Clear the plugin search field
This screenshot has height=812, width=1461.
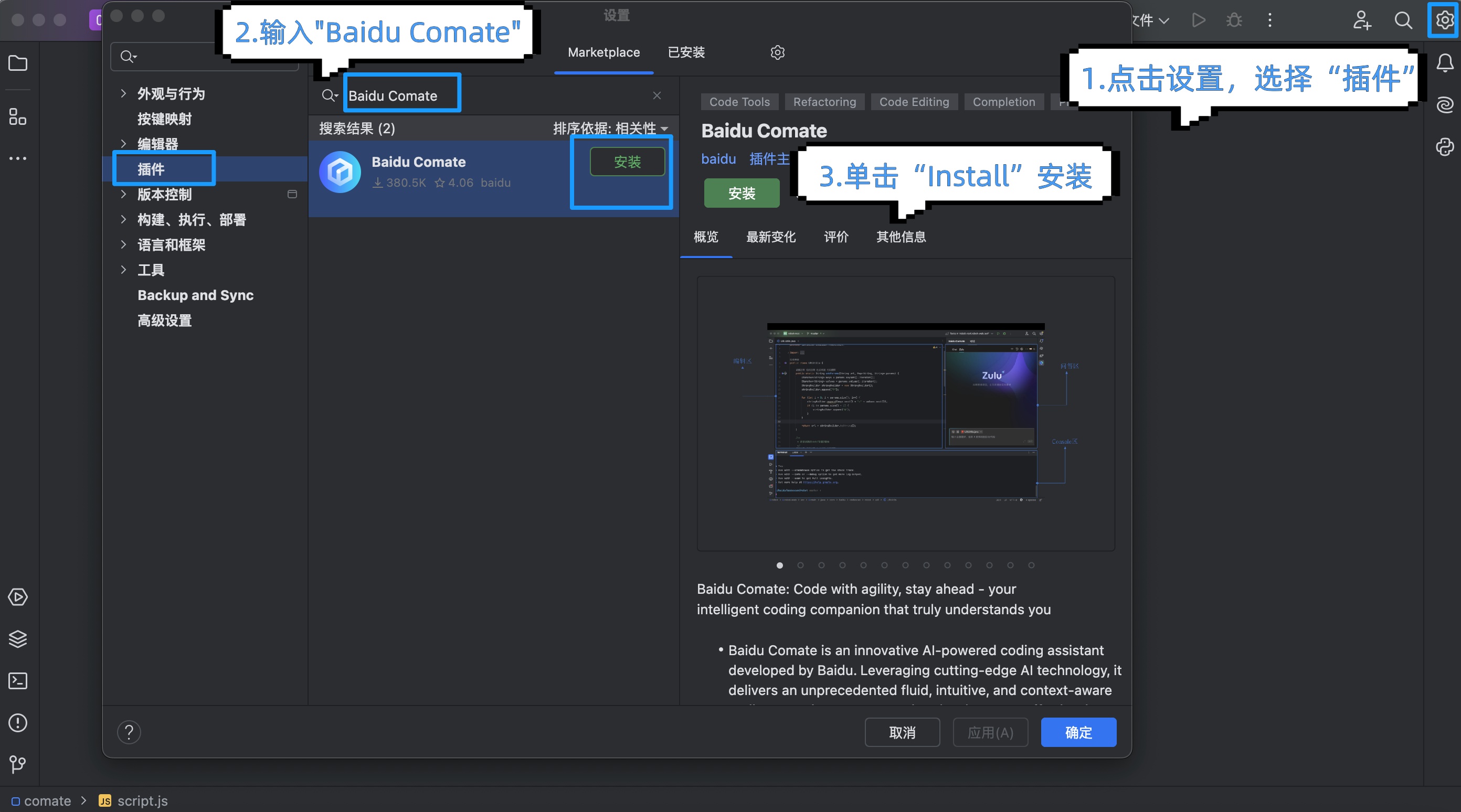point(657,95)
